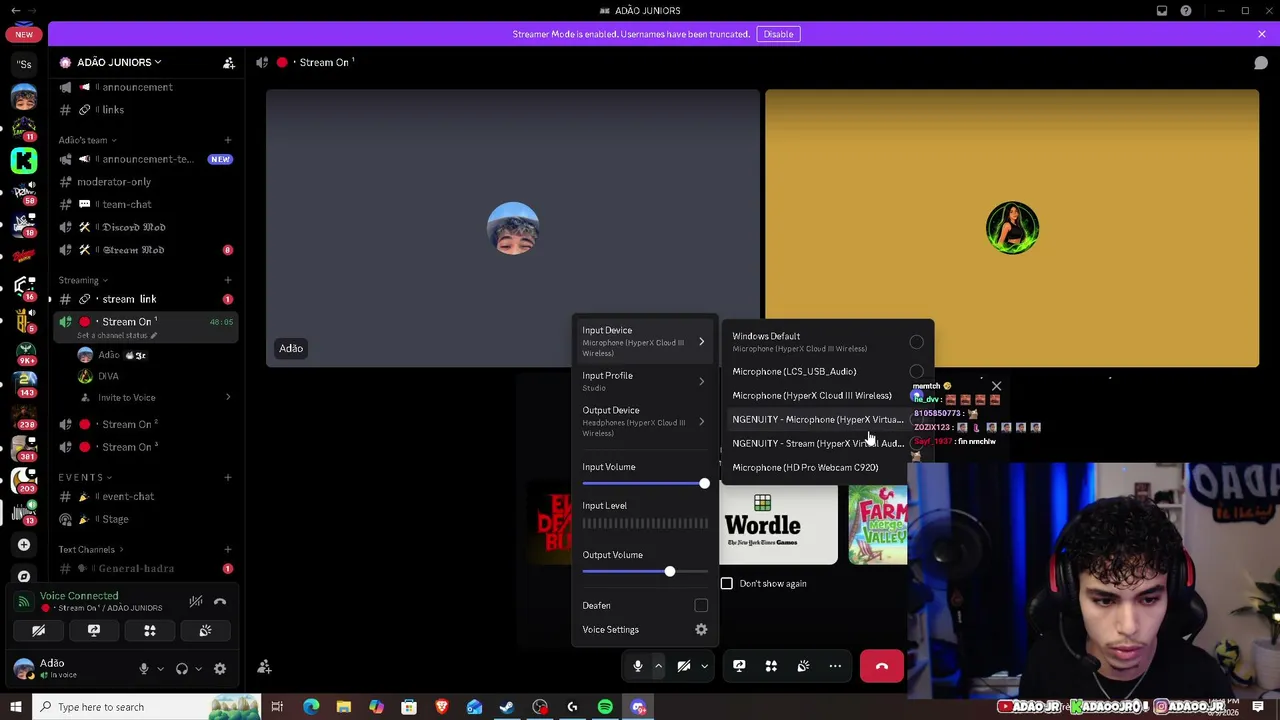Image resolution: width=1280 pixels, height=720 pixels.
Task: Toggle noise suppression in Voice Connected panel
Action: (x=196, y=602)
